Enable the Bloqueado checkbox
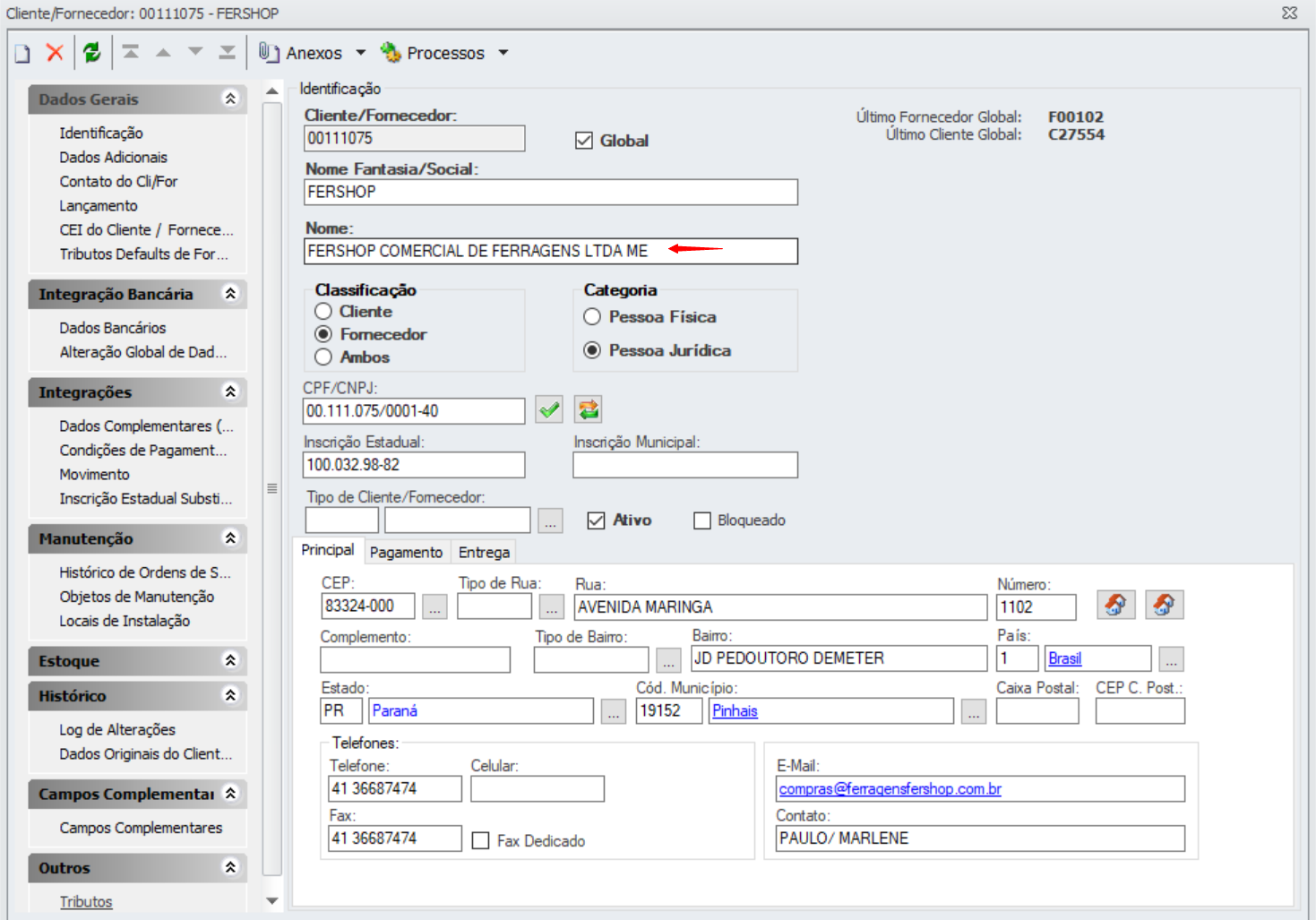This screenshot has width=1316, height=920. [x=702, y=520]
